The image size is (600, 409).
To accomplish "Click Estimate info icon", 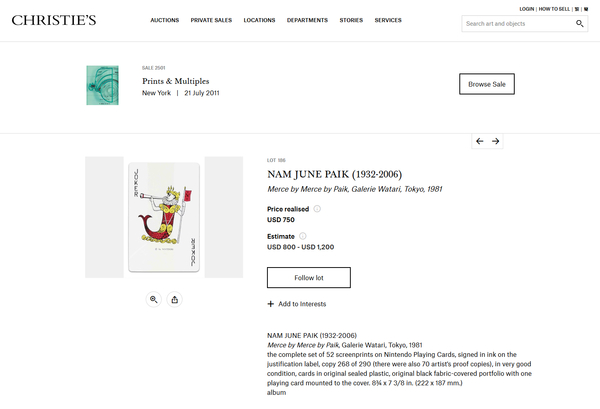I will click(x=303, y=236).
